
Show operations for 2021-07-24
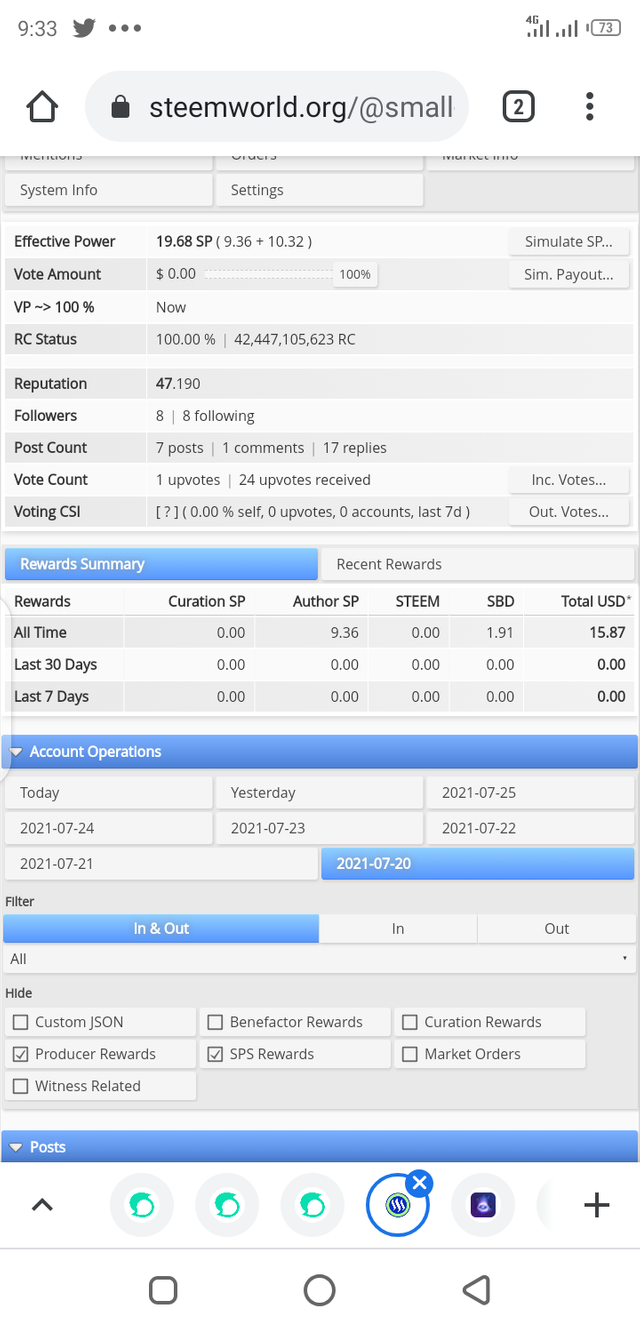coord(109,828)
